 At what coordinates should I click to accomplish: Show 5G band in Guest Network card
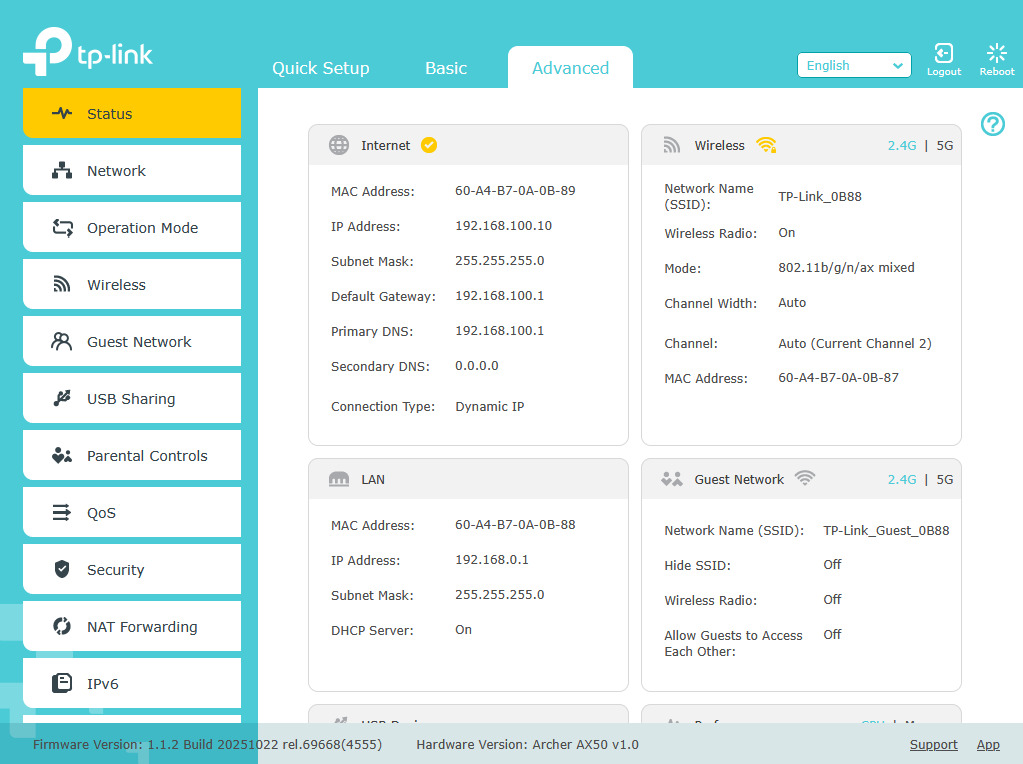coord(945,480)
